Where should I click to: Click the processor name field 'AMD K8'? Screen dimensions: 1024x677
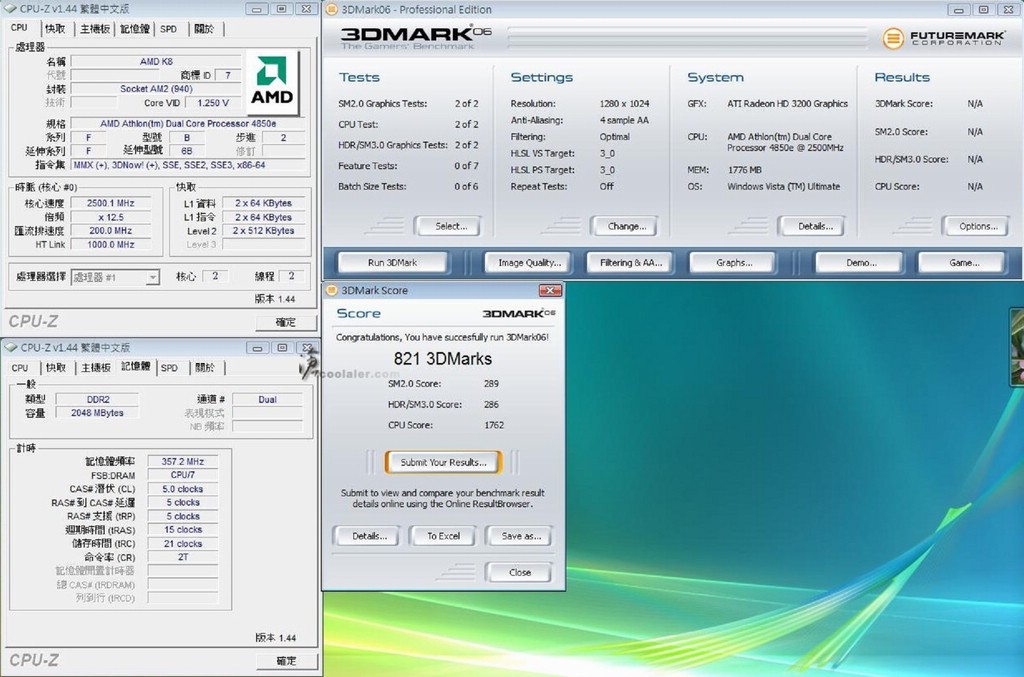coord(156,61)
